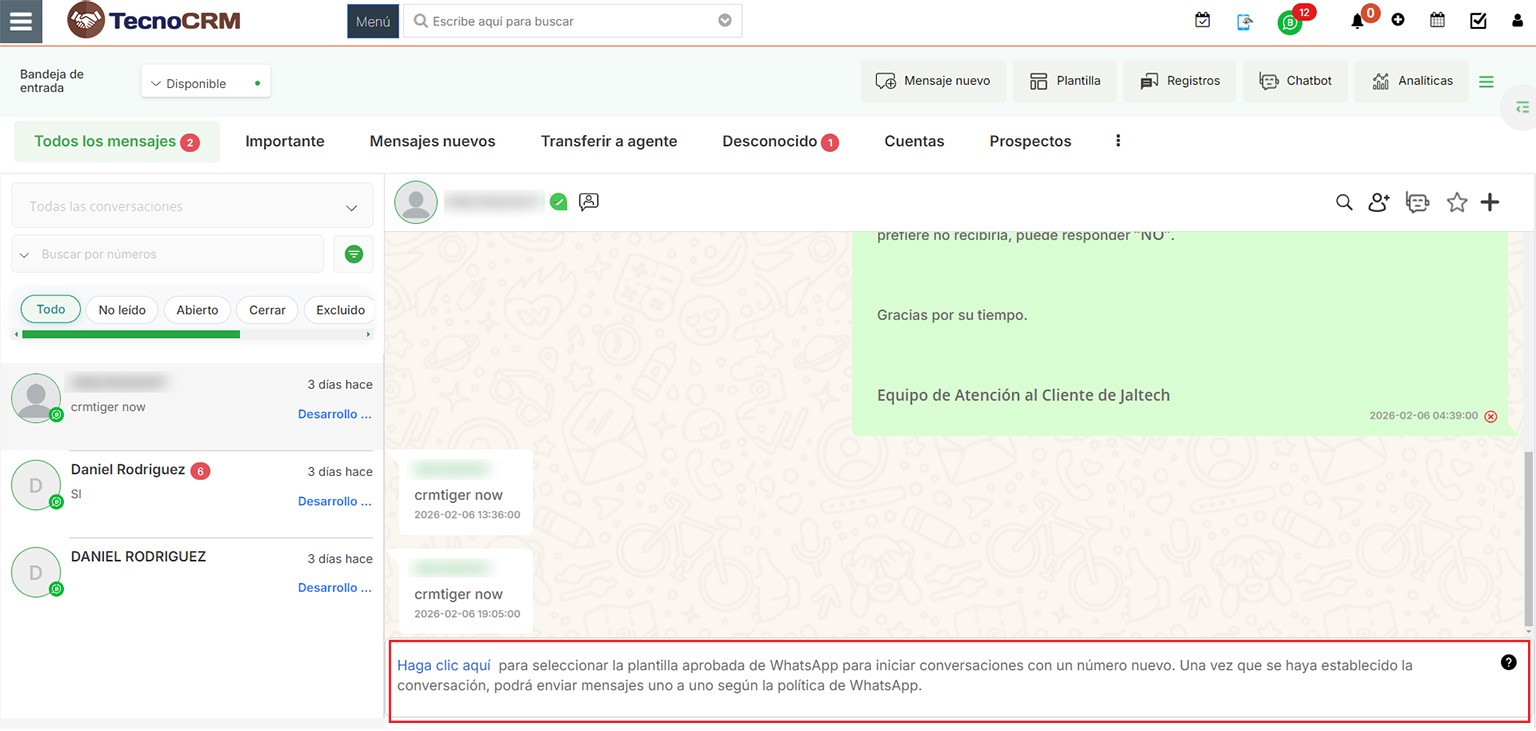Open the calendar icon in top bar
Image resolution: width=1536 pixels, height=731 pixels.
point(1437,20)
